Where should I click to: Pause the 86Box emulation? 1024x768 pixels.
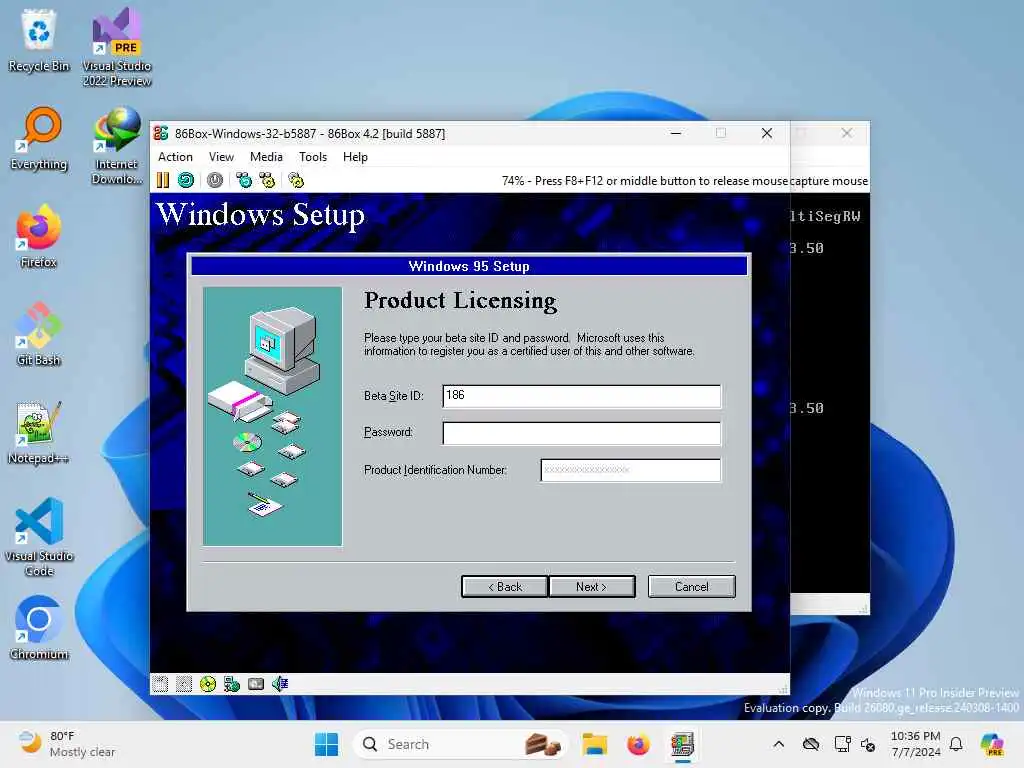coord(163,180)
